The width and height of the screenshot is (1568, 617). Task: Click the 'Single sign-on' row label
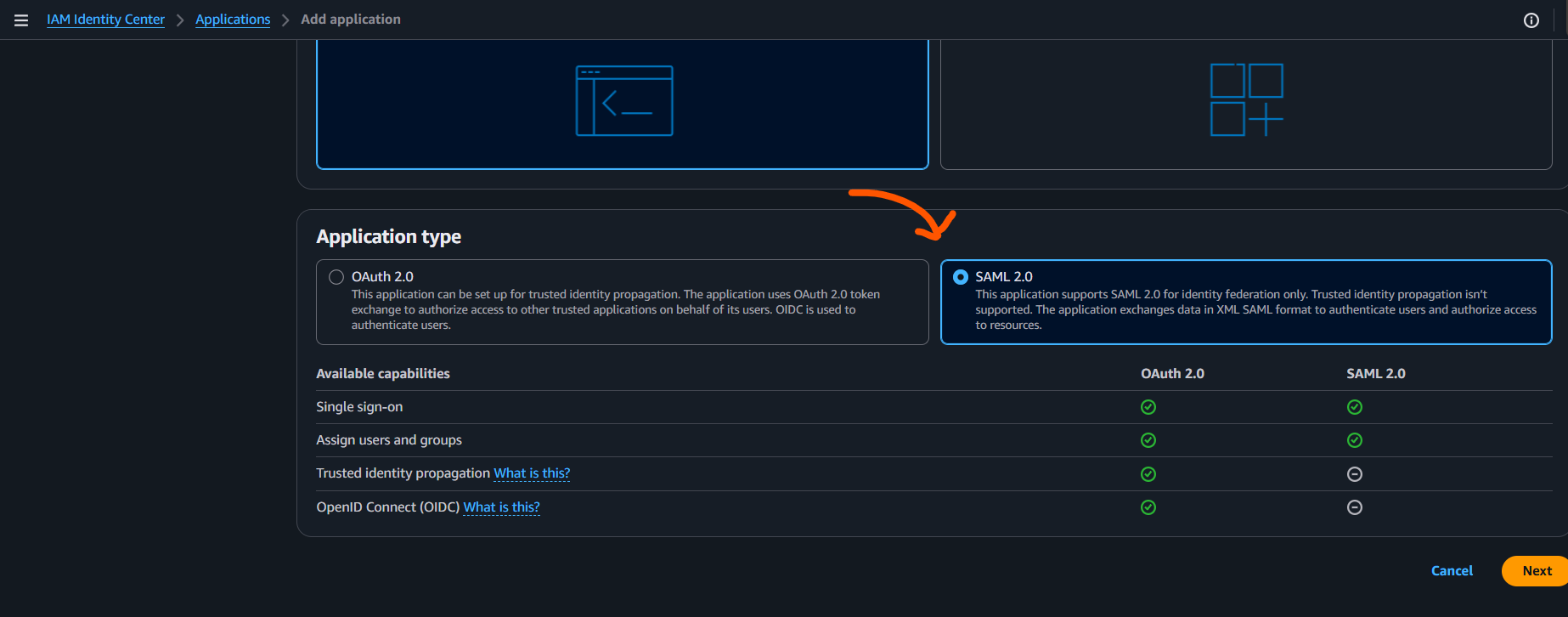point(359,407)
